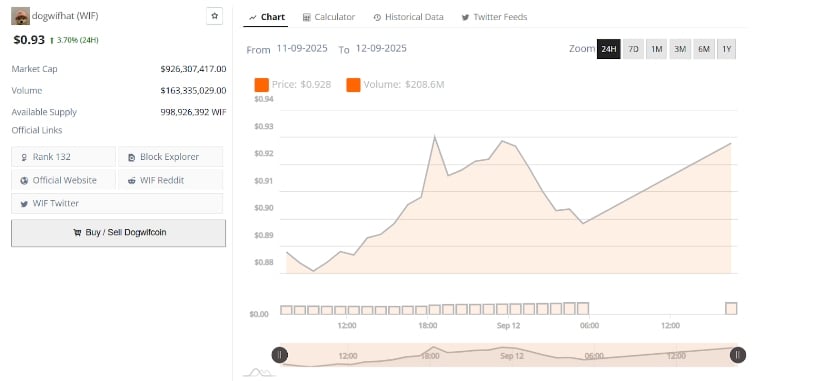
Task: Click the Market Cap value $926,307,417.00
Action: coord(193,69)
